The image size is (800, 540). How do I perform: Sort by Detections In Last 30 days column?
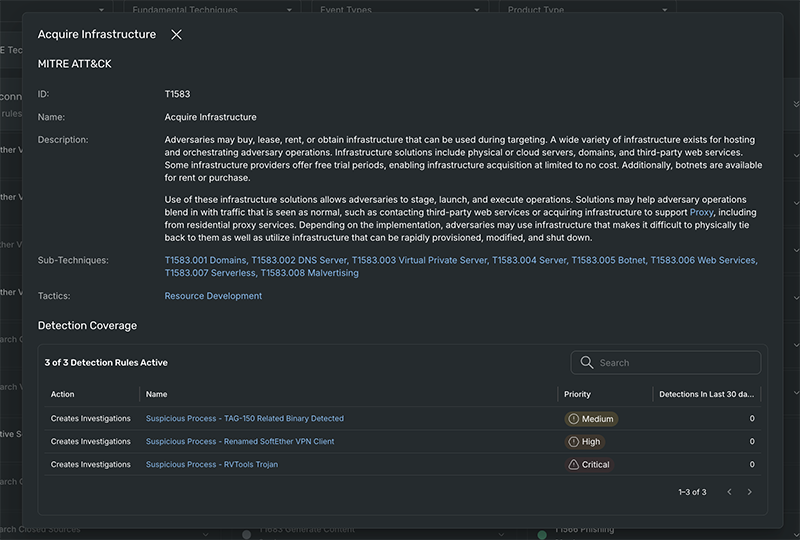click(706, 394)
